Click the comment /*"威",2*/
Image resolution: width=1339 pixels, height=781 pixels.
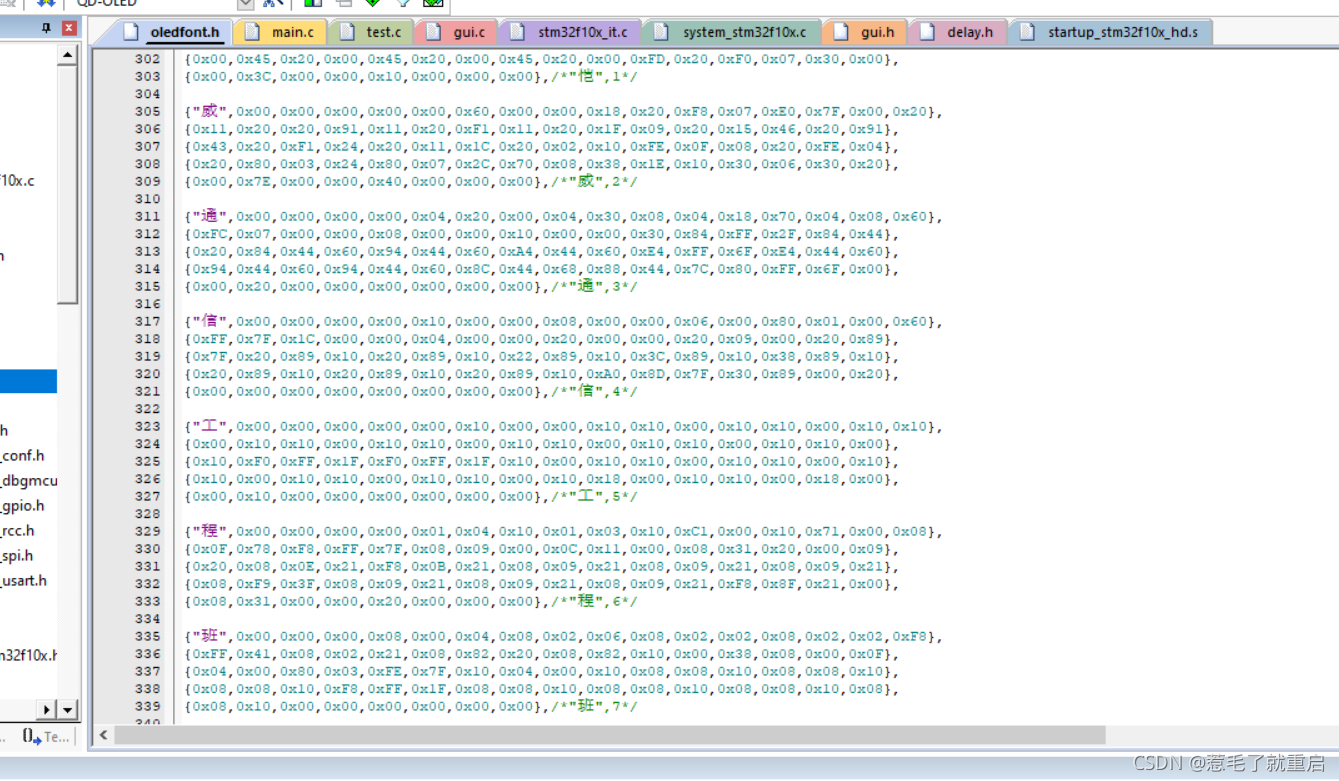click(594, 181)
